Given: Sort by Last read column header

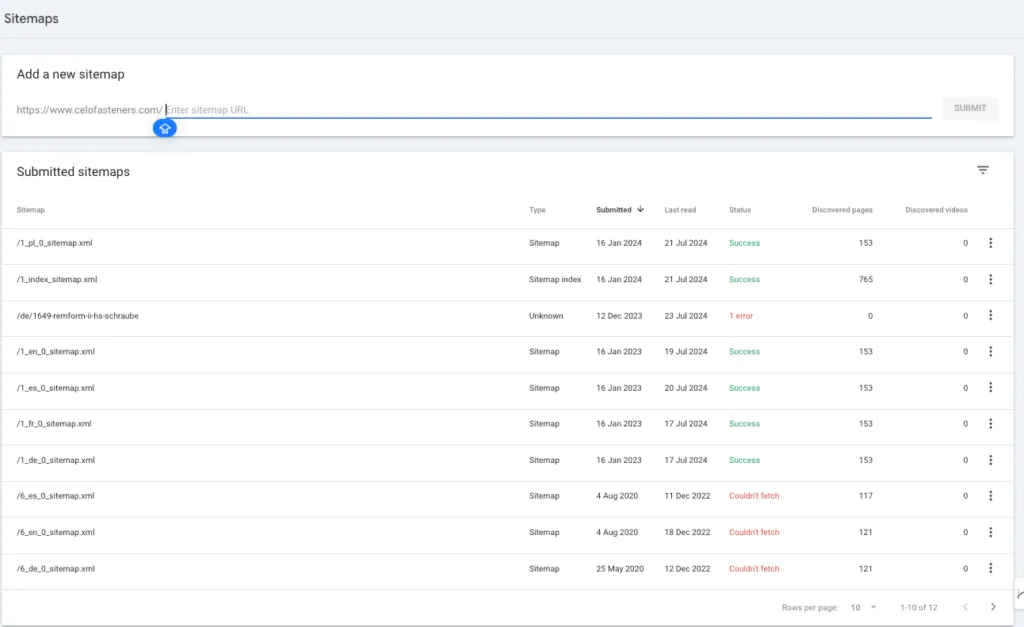Looking at the screenshot, I should pyautogui.click(x=680, y=210).
